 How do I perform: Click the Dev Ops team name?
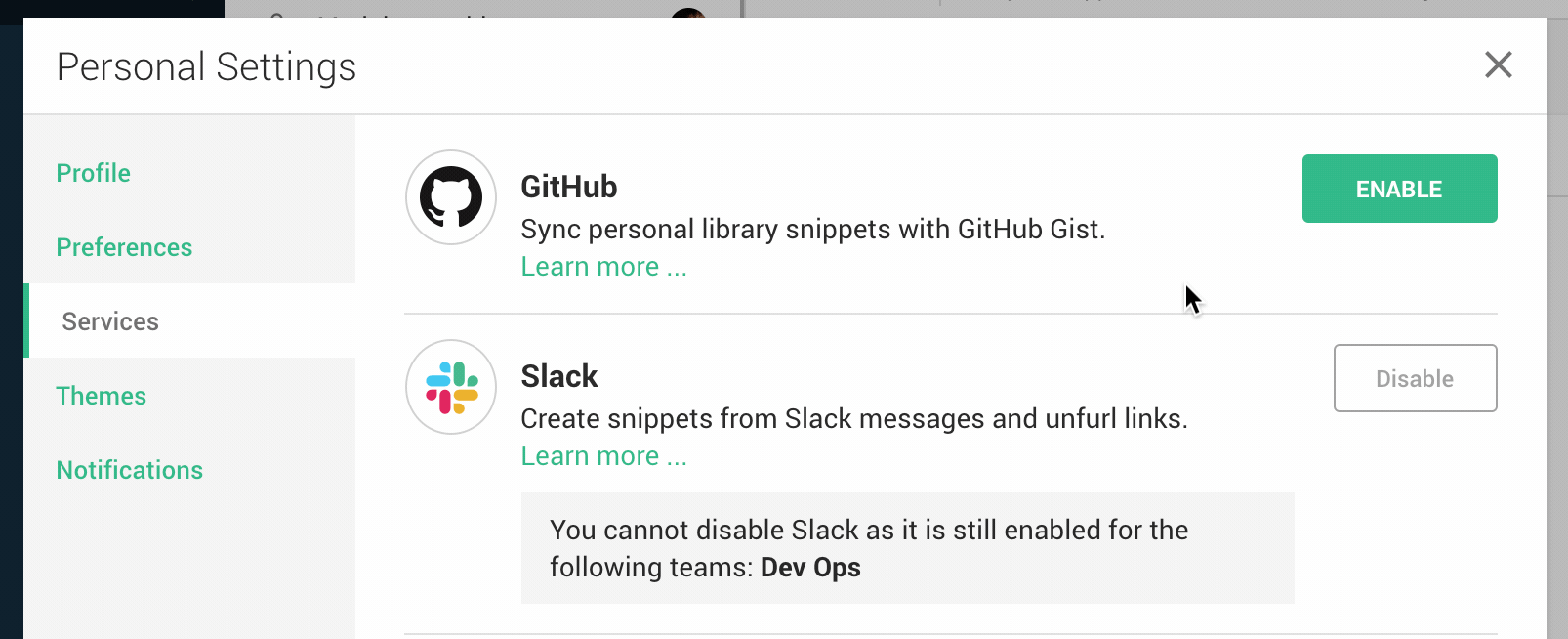click(810, 567)
